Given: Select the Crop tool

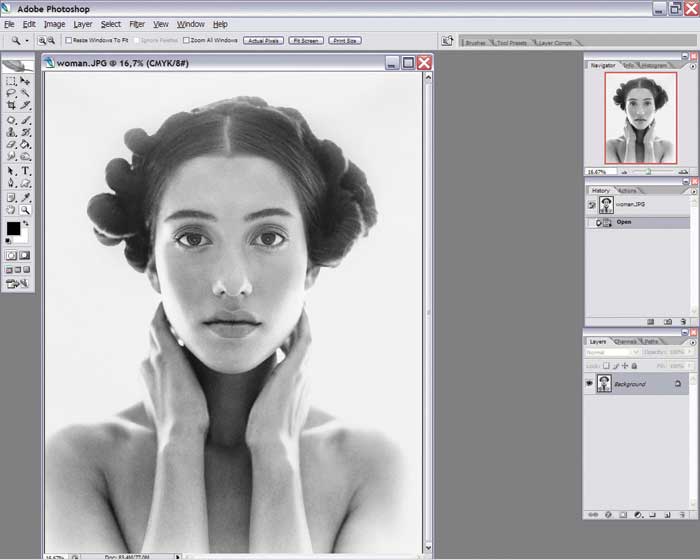Looking at the screenshot, I should pyautogui.click(x=11, y=105).
